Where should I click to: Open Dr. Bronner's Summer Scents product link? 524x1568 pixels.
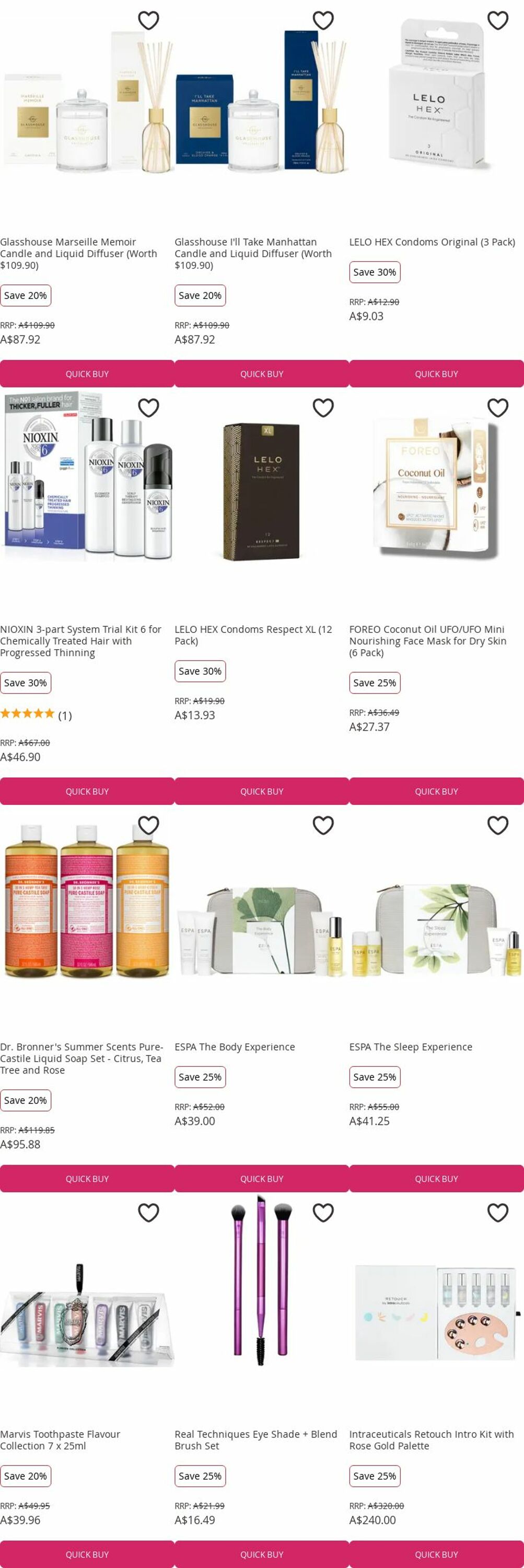[x=81, y=1058]
